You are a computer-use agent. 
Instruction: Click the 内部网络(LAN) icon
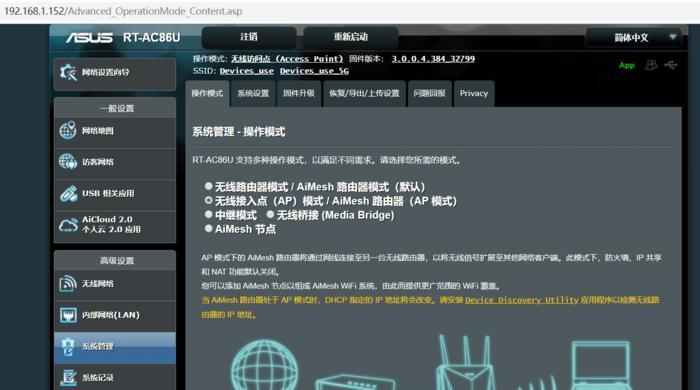[x=68, y=315]
